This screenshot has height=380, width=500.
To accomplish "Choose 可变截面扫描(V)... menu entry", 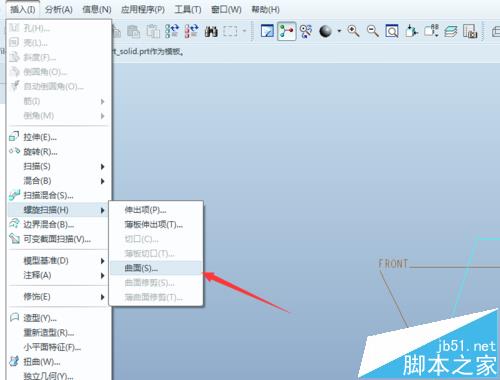I will coord(58,239).
